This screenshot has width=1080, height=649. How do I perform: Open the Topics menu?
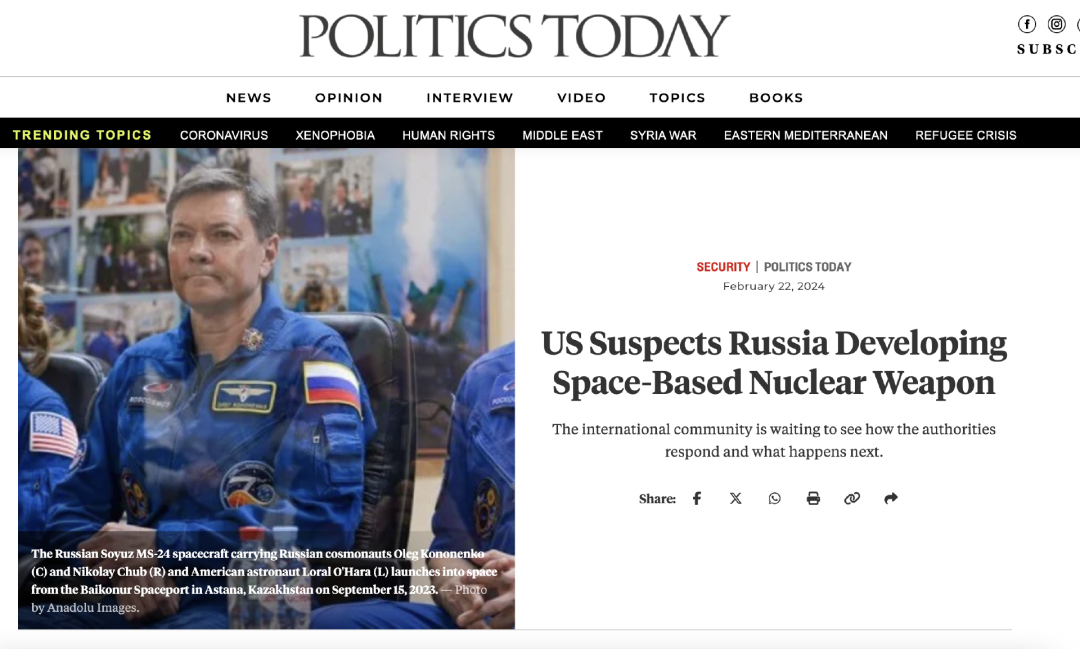click(677, 98)
